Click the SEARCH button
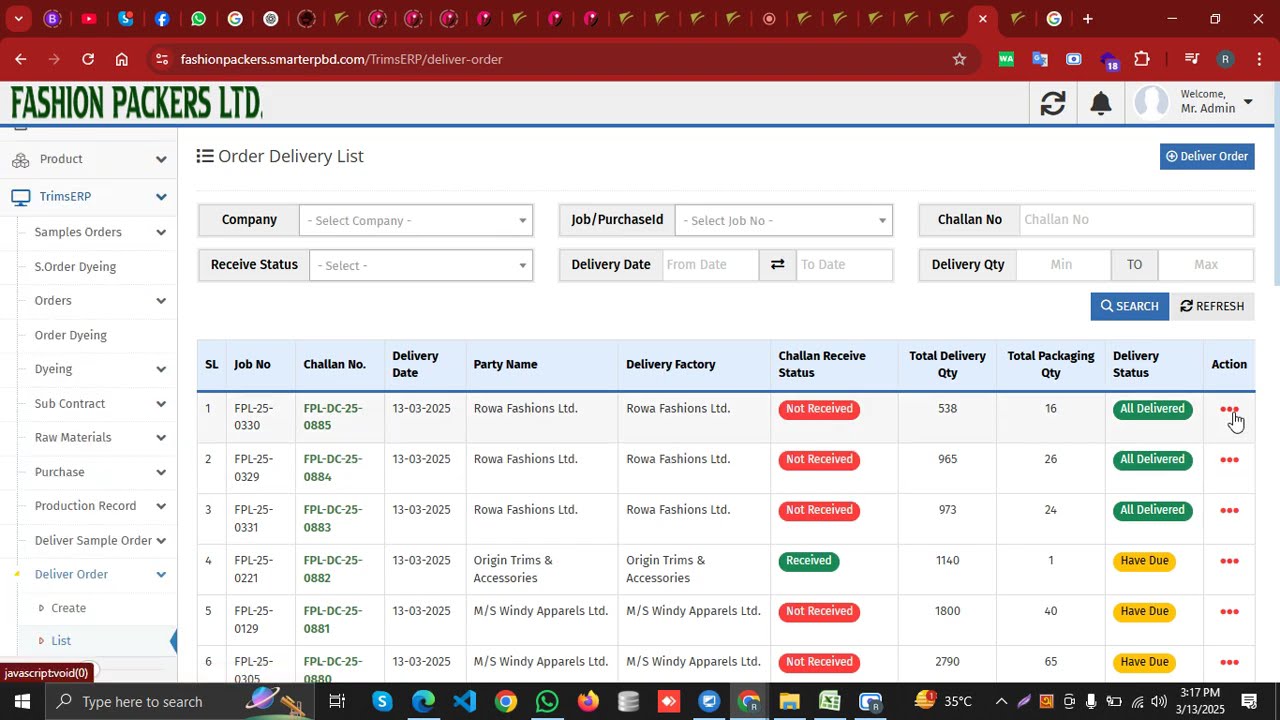Screen dimensions: 1280x720 pyautogui.click(x=1129, y=306)
